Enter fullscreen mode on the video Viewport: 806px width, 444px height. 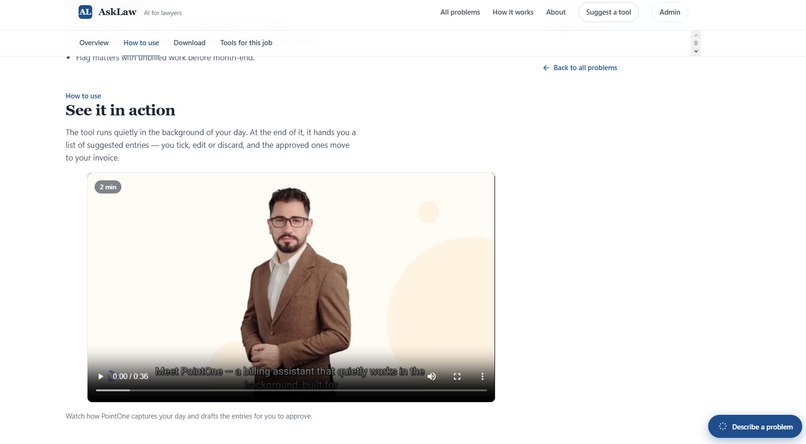coord(457,376)
